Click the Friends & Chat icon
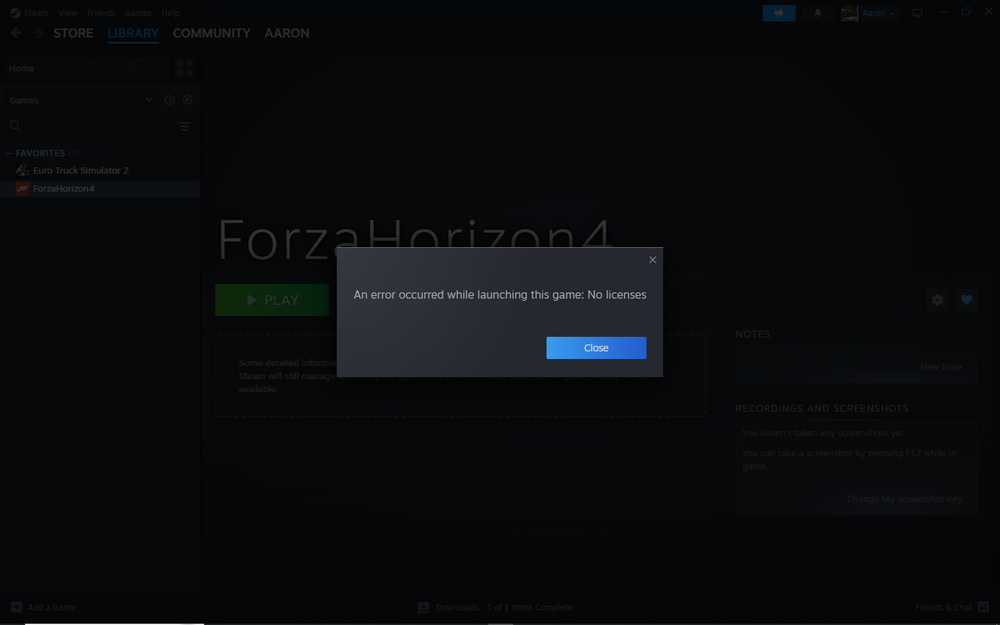The width and height of the screenshot is (1000, 625). coord(983,607)
